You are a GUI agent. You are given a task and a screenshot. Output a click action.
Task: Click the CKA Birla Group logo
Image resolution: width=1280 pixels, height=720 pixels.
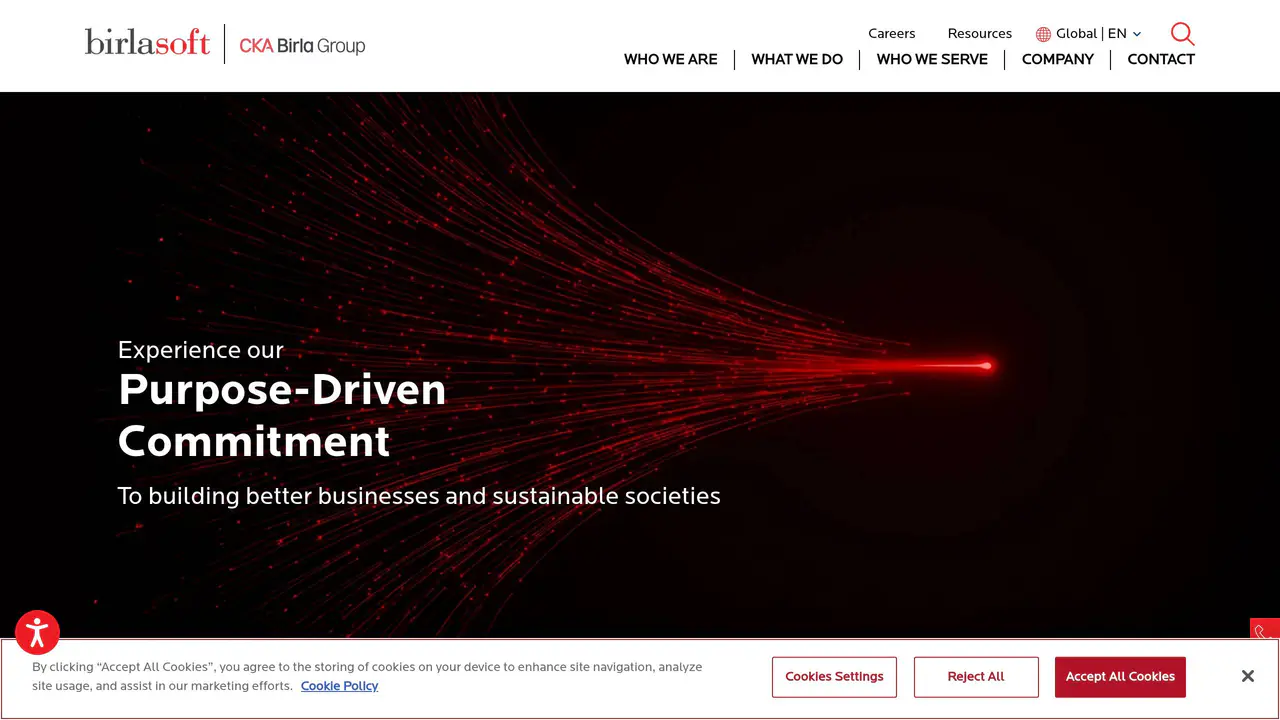[x=302, y=45]
